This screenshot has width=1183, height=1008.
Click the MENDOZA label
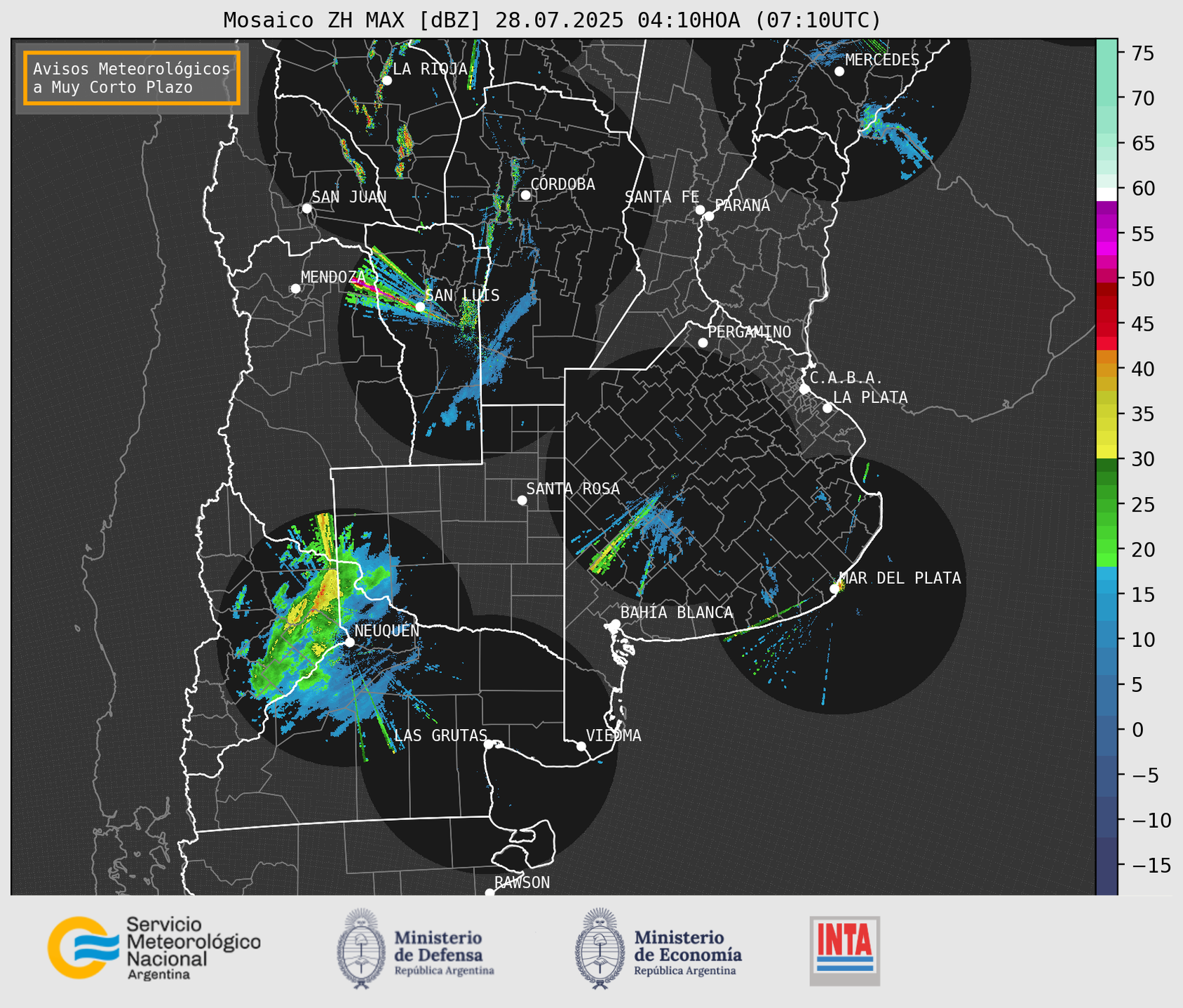[333, 277]
